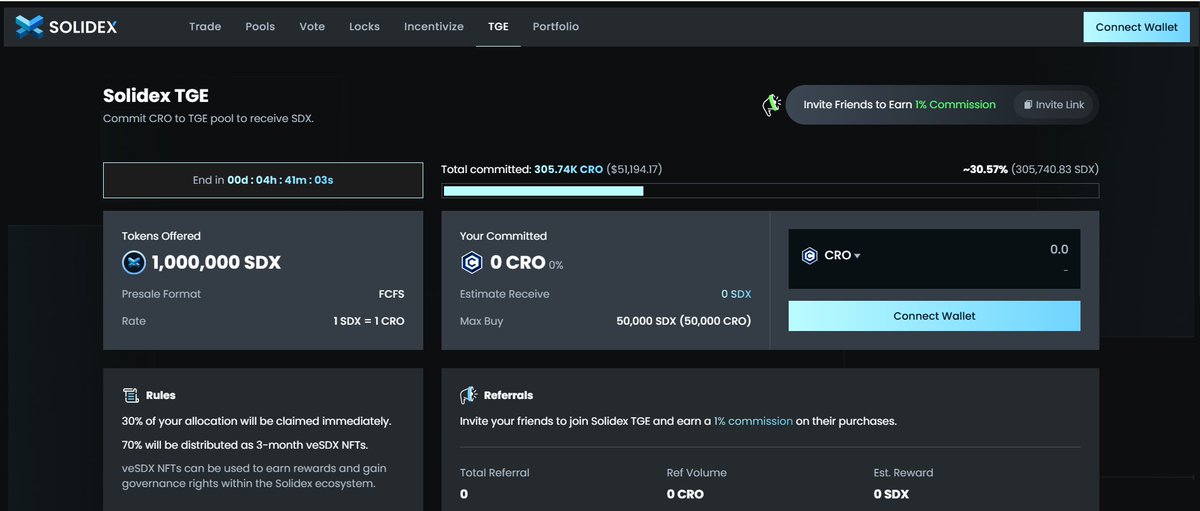Click the ~30.57% progress percentage
The image size is (1200, 511).
[985, 170]
